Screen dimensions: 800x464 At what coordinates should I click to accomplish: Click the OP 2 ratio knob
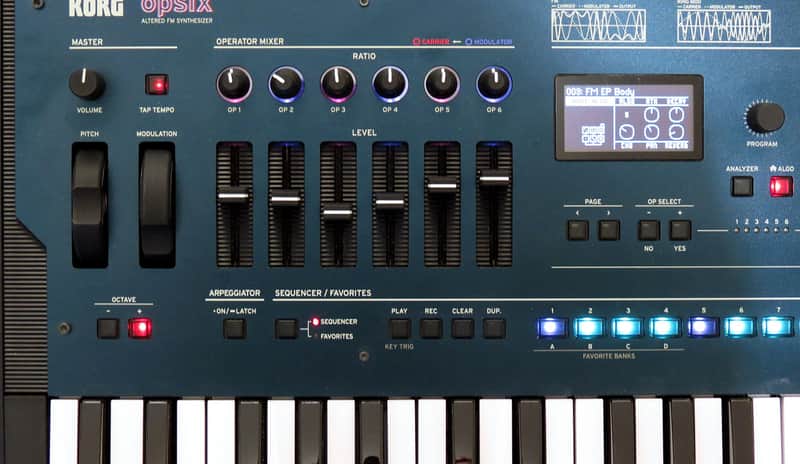click(286, 84)
